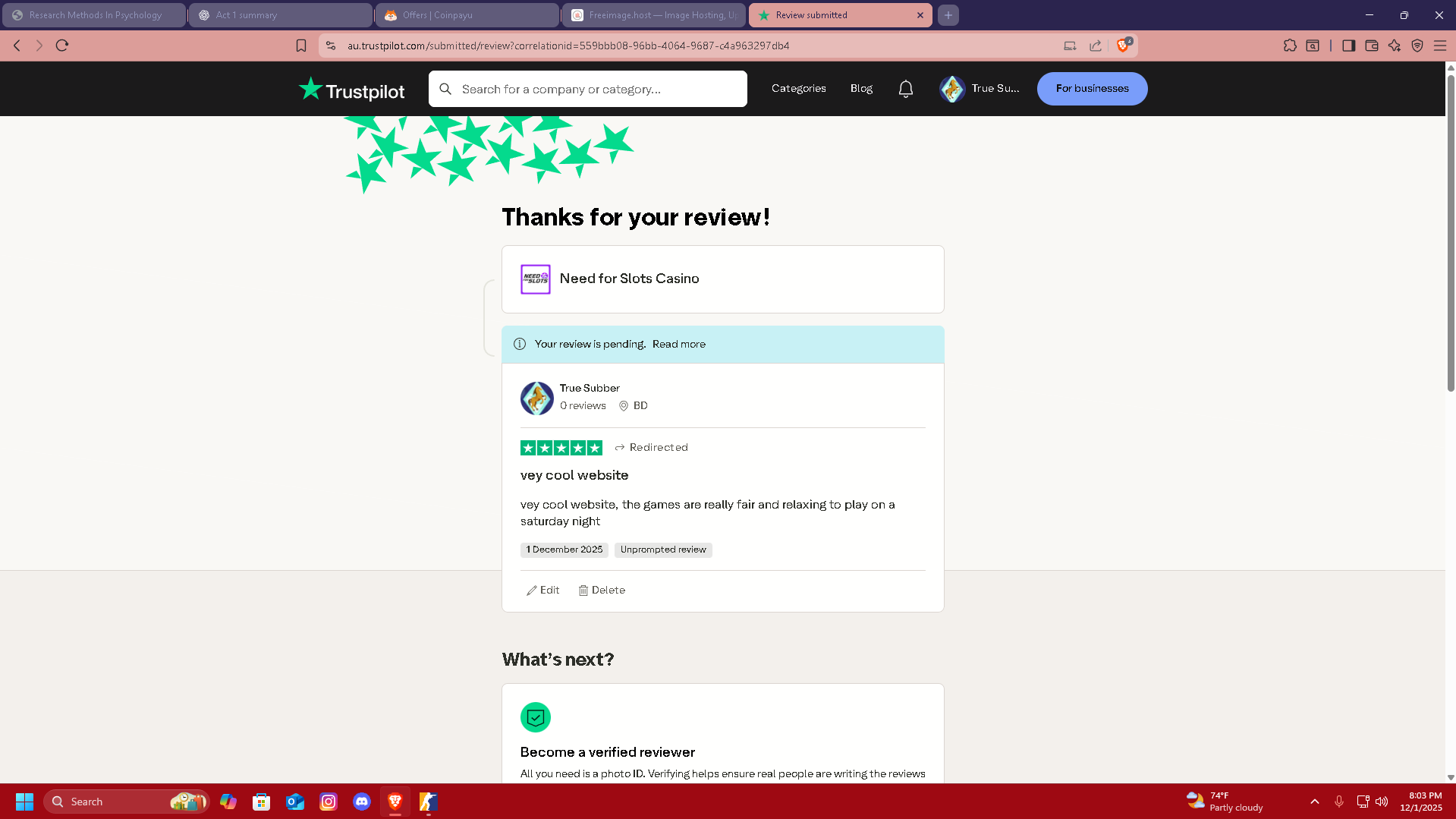1456x819 pixels.
Task: Reload the current page
Action: click(x=62, y=46)
